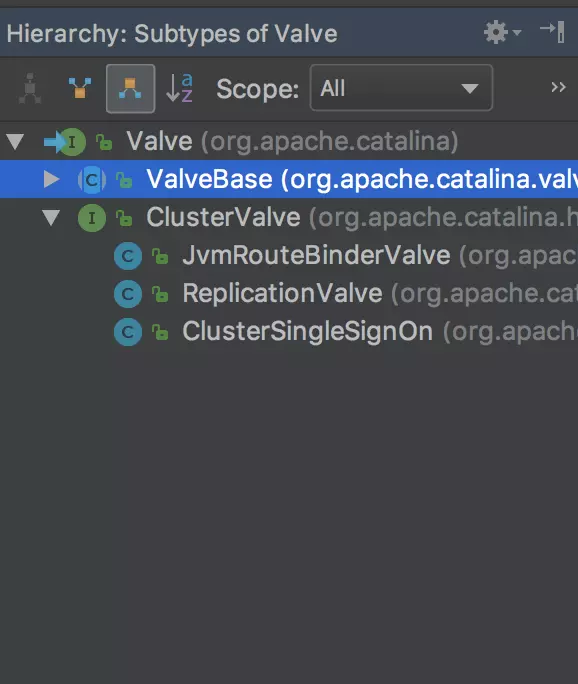This screenshot has width=578, height=684.
Task: Open the Scope dropdown set to All
Action: tap(401, 88)
